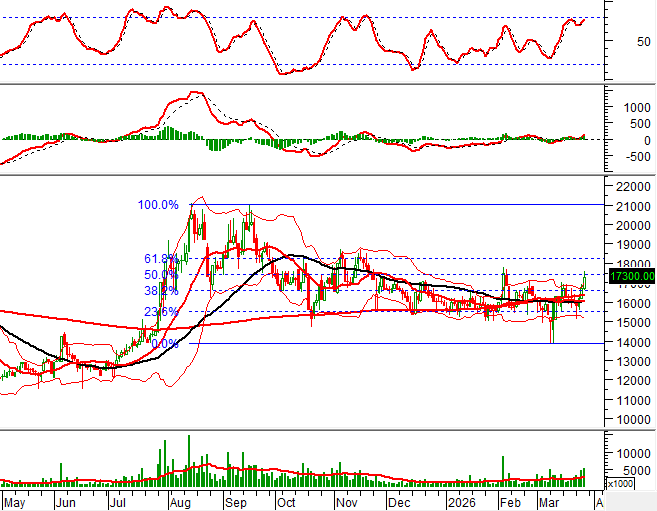Select the 20000 price axis value
The image size is (657, 511).
(632, 226)
